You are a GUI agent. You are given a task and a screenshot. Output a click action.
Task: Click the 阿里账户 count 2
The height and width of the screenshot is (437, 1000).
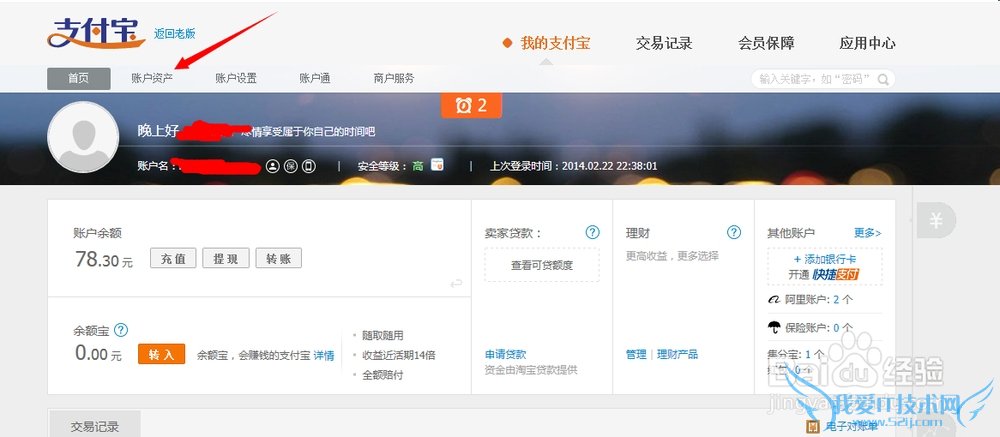click(x=836, y=299)
